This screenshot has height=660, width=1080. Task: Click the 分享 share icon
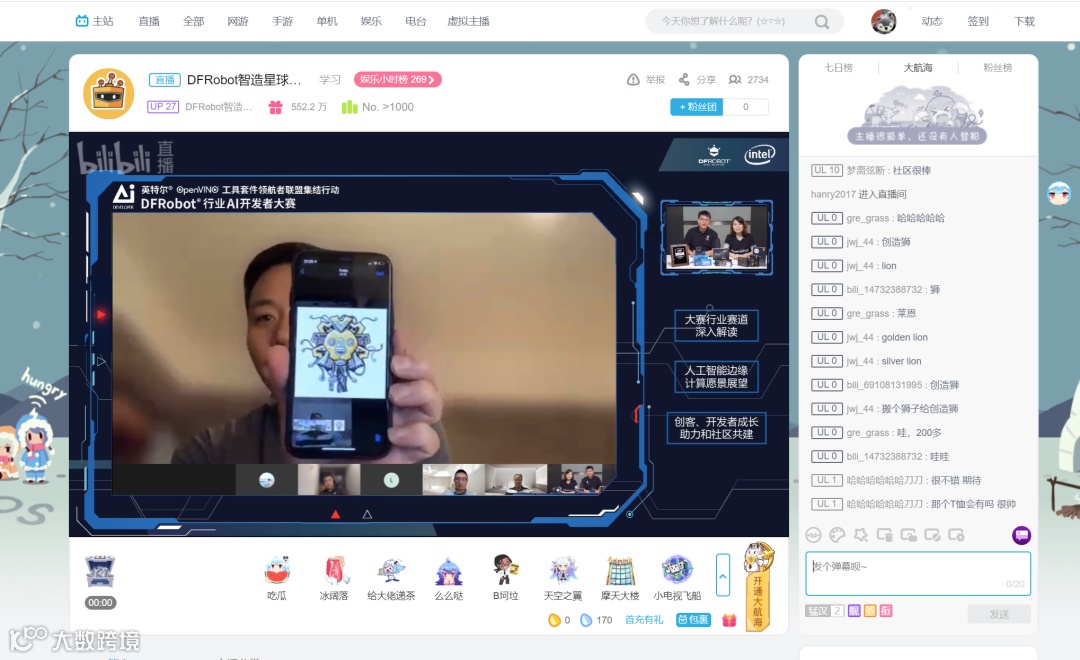point(684,80)
